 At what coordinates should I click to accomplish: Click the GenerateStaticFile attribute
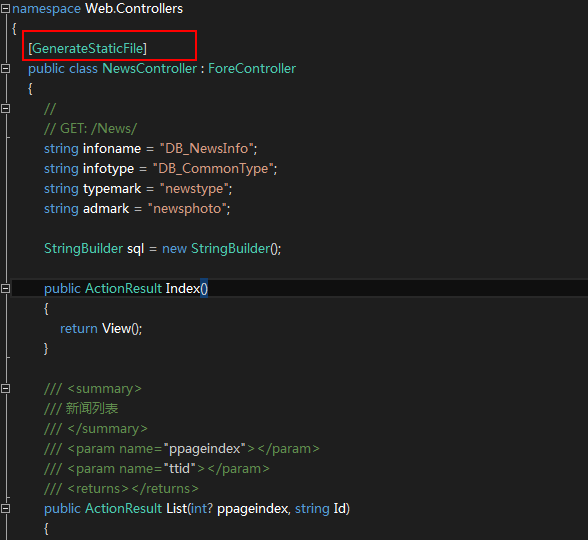[x=87, y=49]
